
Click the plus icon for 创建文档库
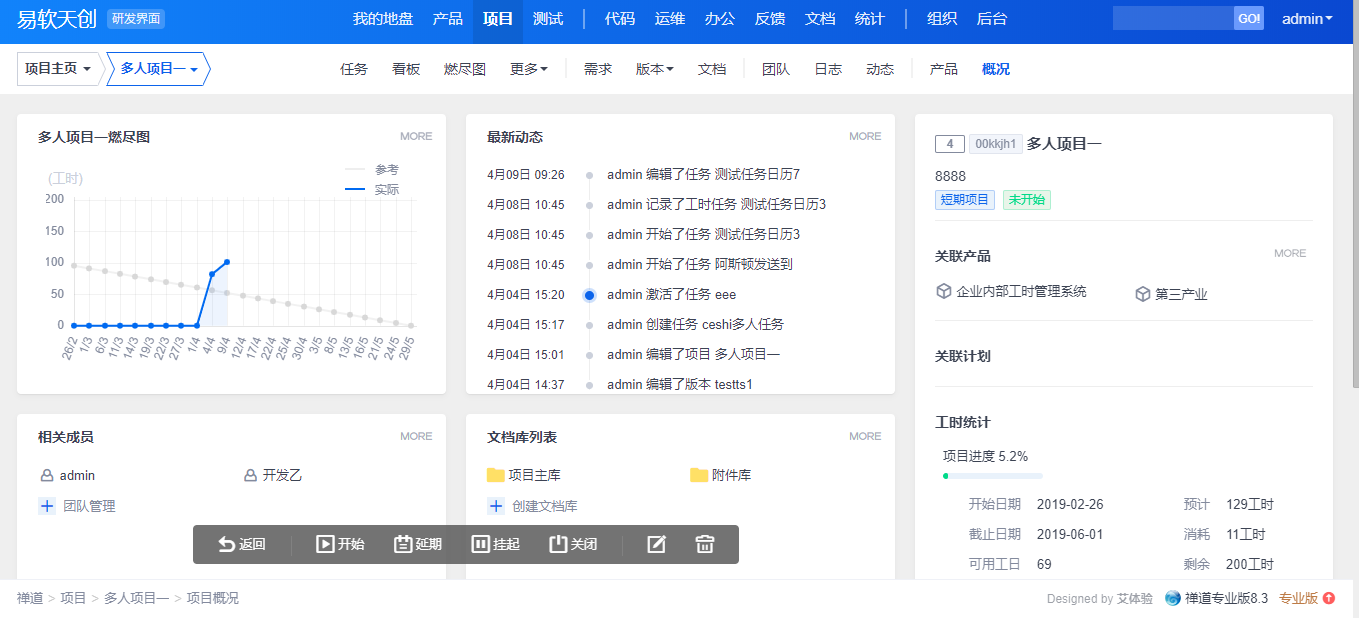coord(495,506)
